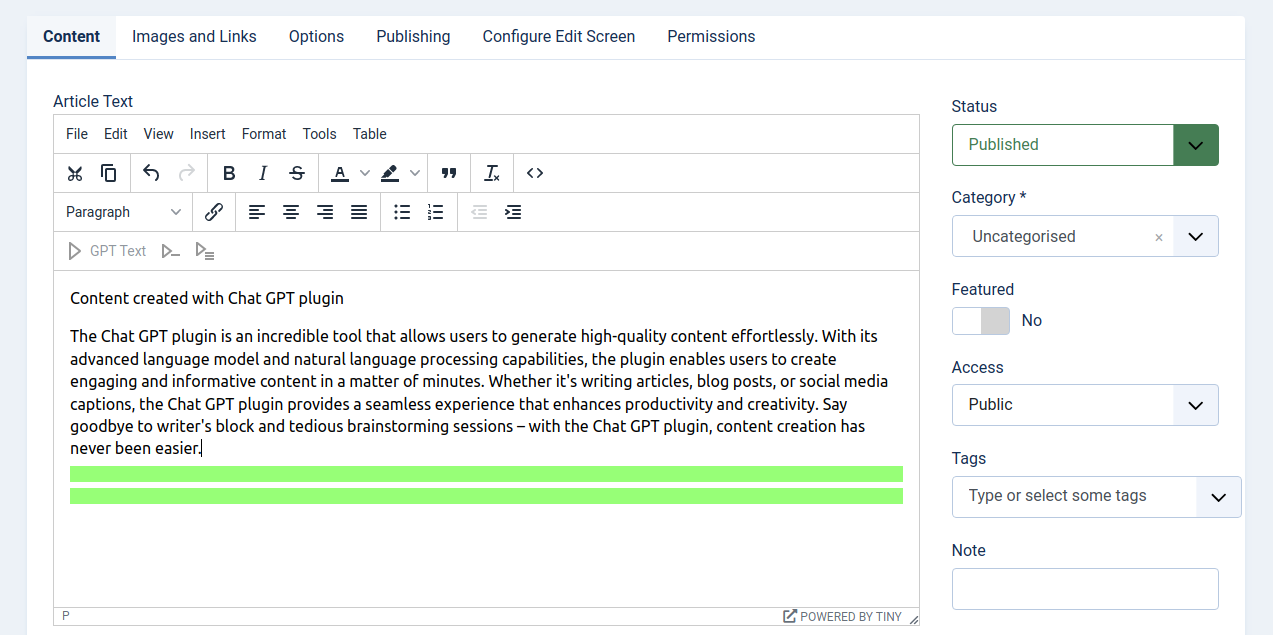Click the Article Text label
The image size is (1273, 635).
pos(93,101)
